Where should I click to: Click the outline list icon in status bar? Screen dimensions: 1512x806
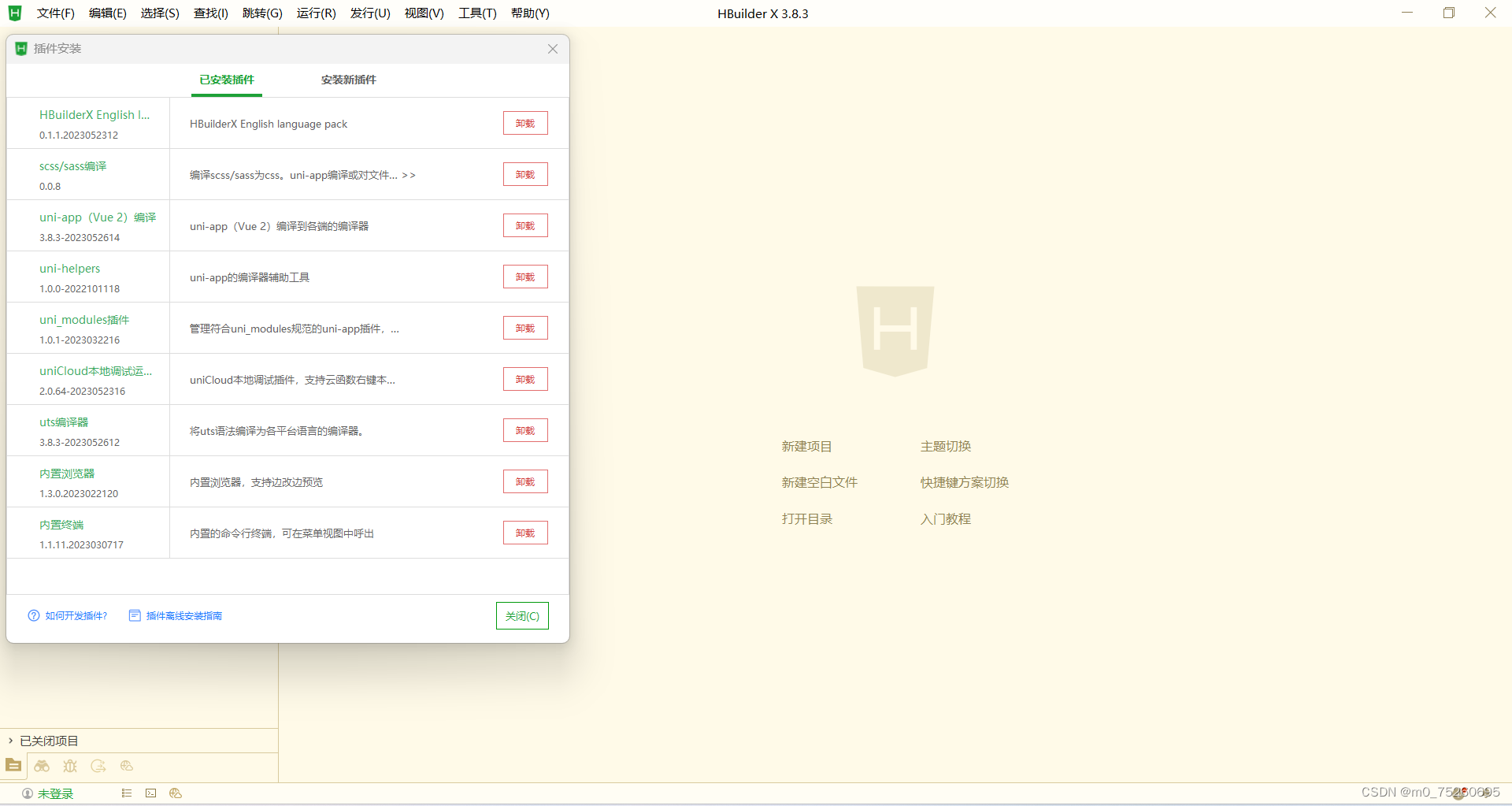pyautogui.click(x=126, y=793)
